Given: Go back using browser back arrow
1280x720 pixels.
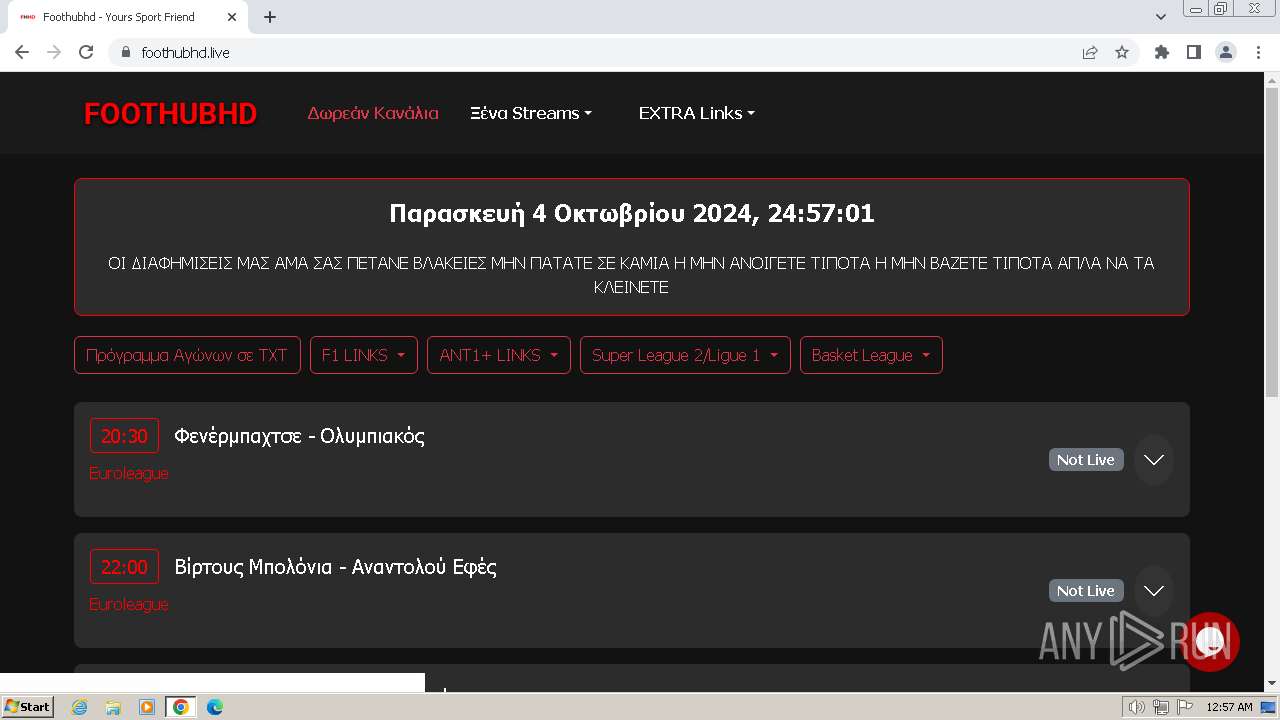Looking at the screenshot, I should click(x=22, y=52).
